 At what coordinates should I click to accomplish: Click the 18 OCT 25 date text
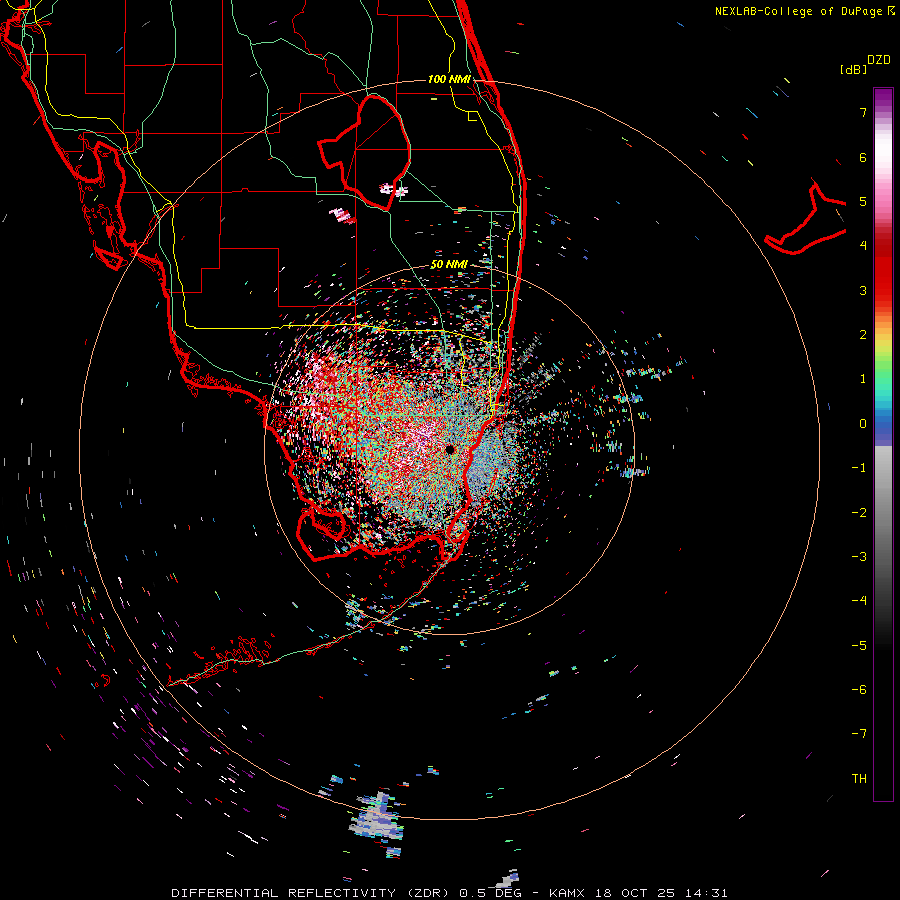636,893
